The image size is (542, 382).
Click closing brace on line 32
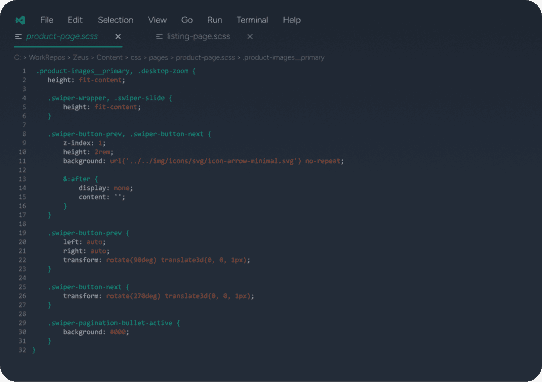(x=34, y=350)
